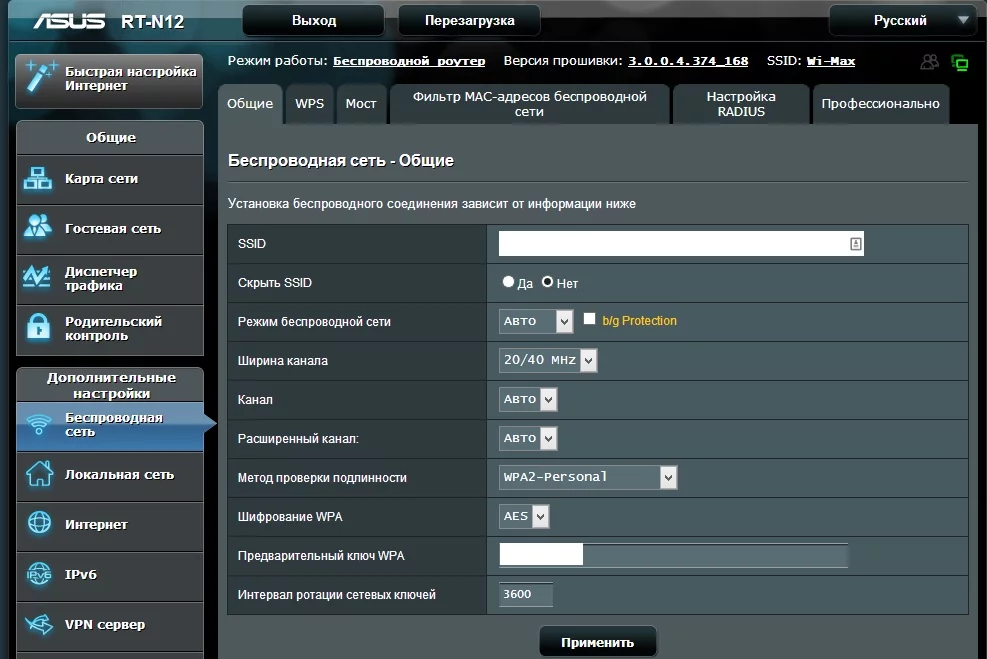Screen dimensions: 987x659
Task: Open the VPN server icon
Action: click(x=38, y=624)
